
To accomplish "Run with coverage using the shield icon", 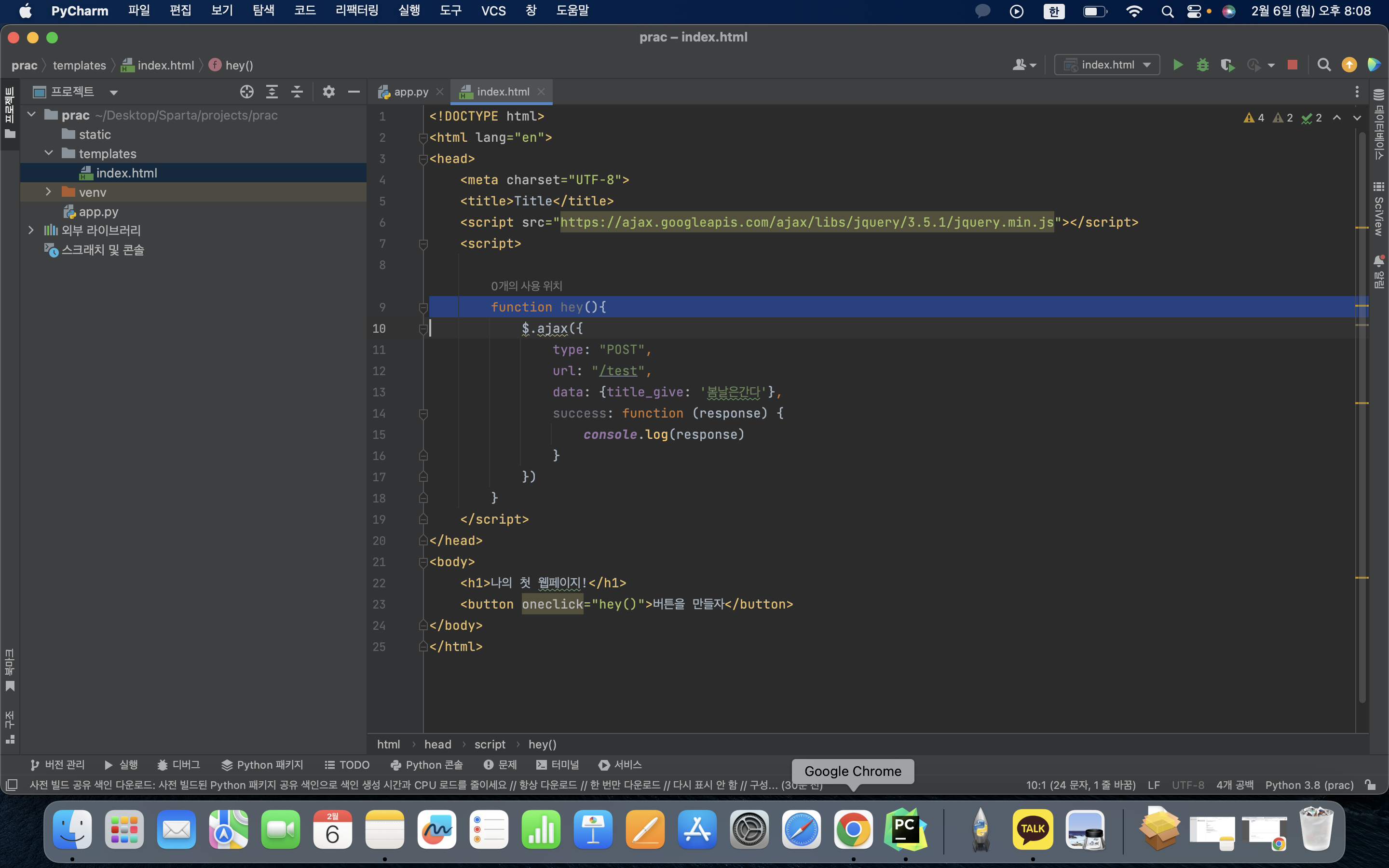I will [1227, 65].
